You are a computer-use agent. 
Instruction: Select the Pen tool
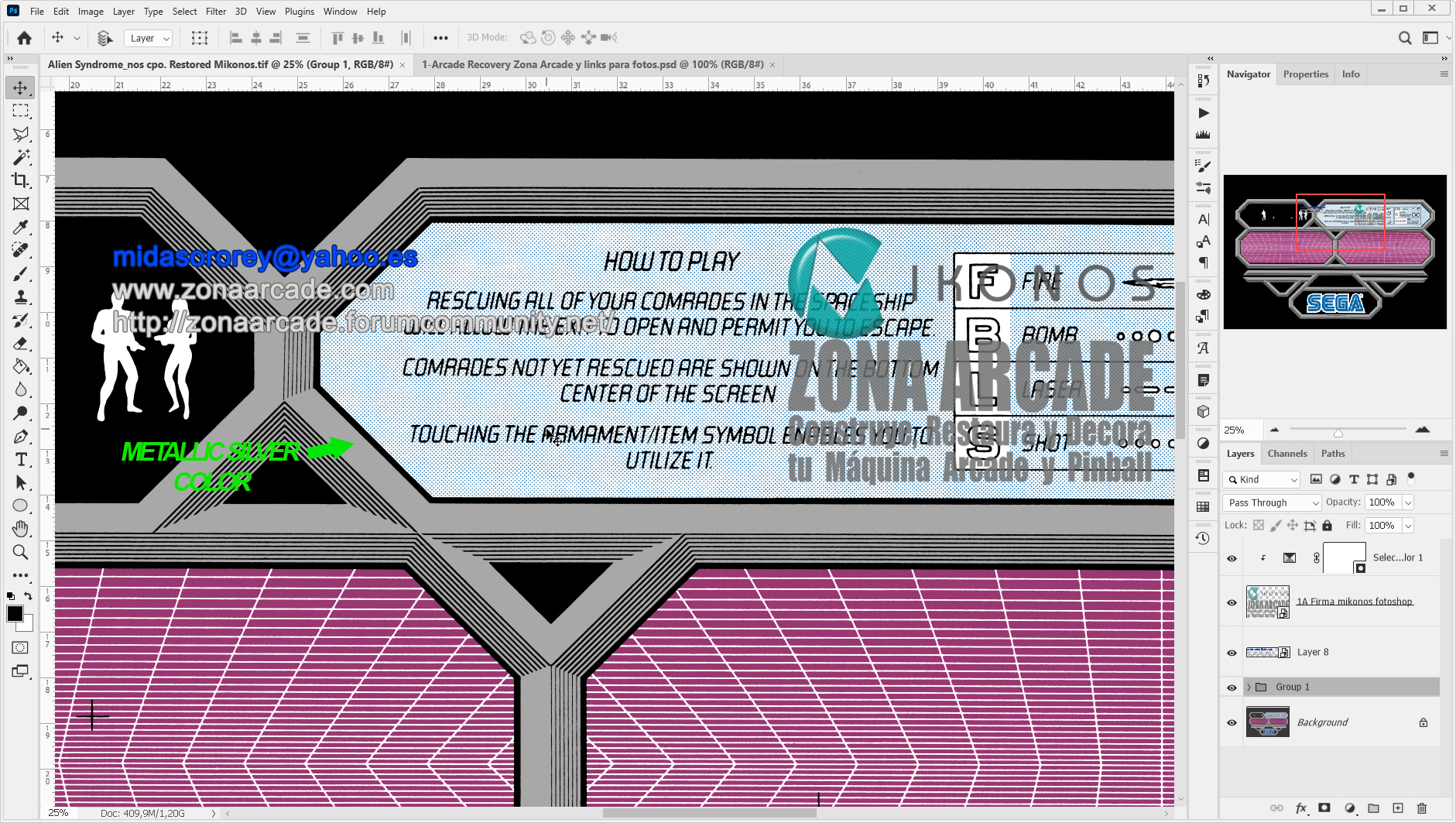[x=21, y=436]
